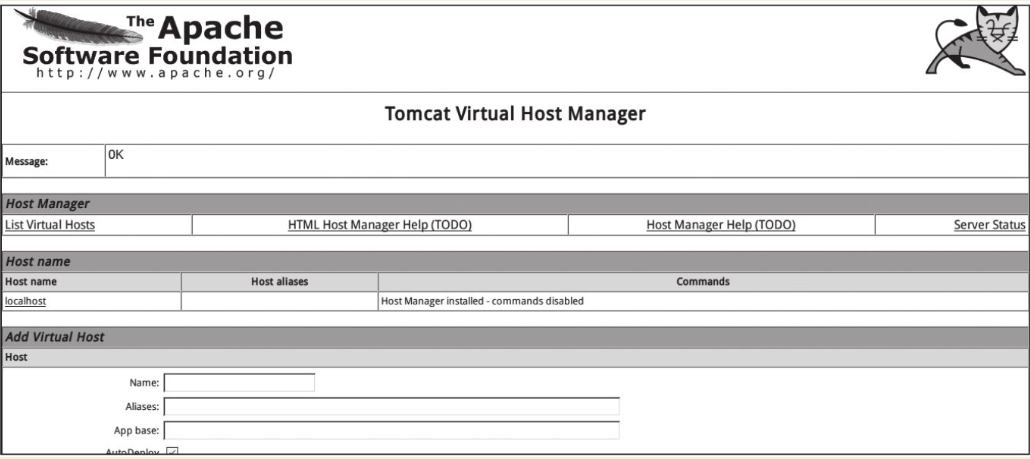Click the localhost host name link

click(26, 301)
